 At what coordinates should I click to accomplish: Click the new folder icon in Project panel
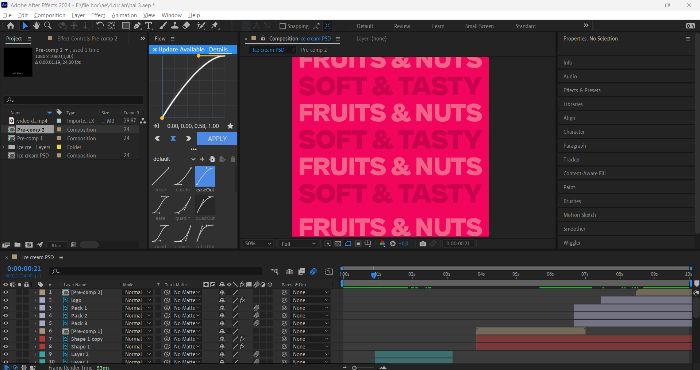17,245
